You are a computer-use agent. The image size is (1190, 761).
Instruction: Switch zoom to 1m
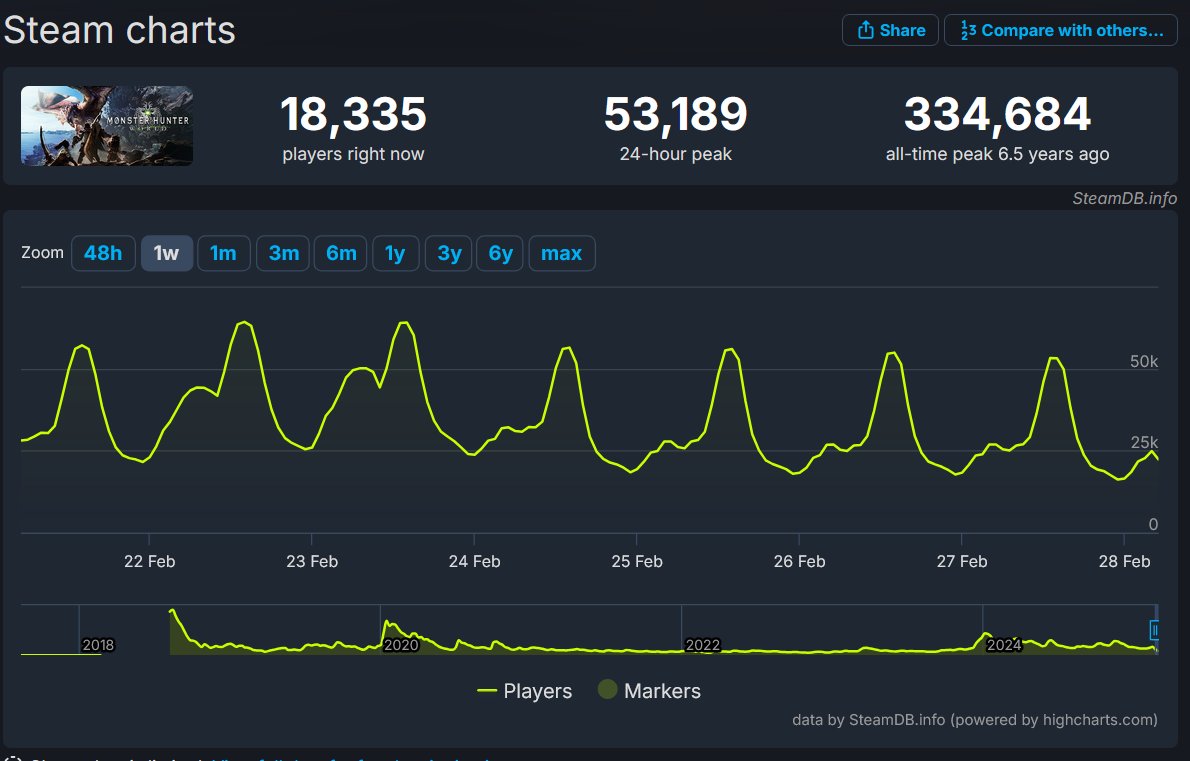click(x=223, y=253)
